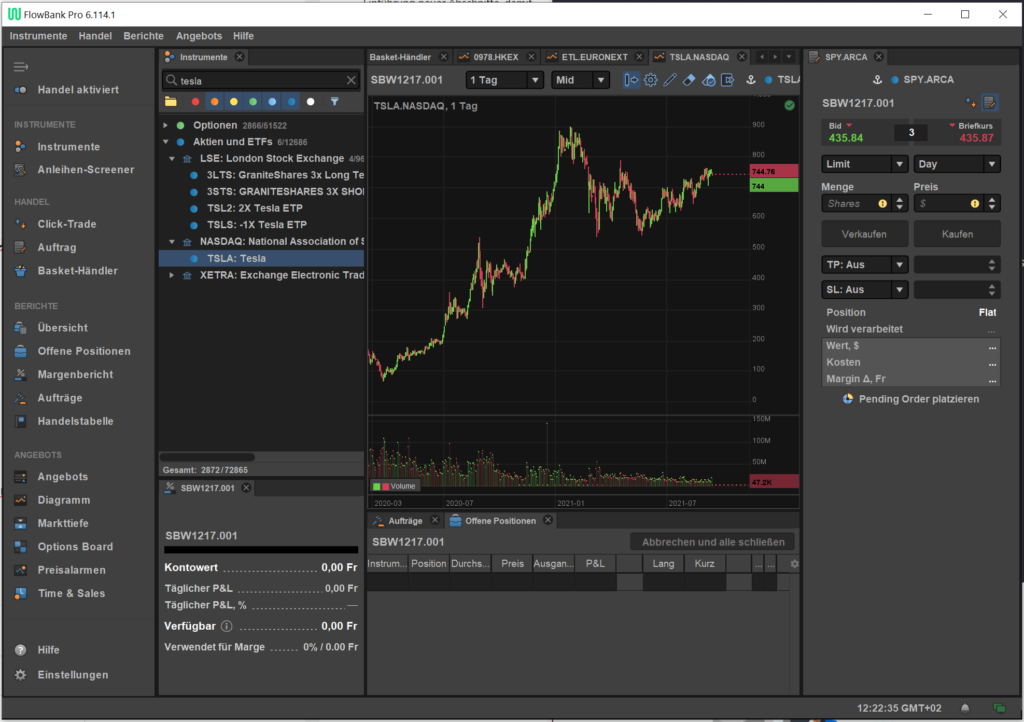
Task: Open the Instrumente menu
Action: tap(39, 36)
